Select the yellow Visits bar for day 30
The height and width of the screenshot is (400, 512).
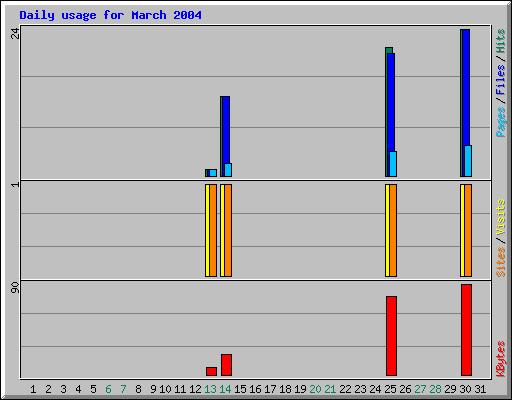point(462,230)
